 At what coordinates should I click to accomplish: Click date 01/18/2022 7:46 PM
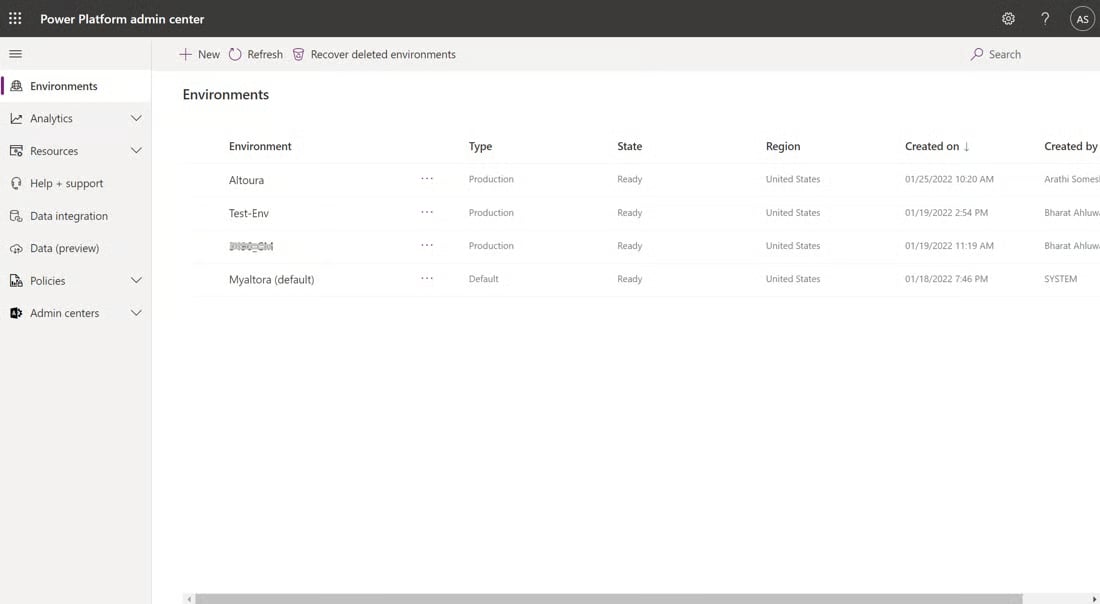pyautogui.click(x=946, y=278)
